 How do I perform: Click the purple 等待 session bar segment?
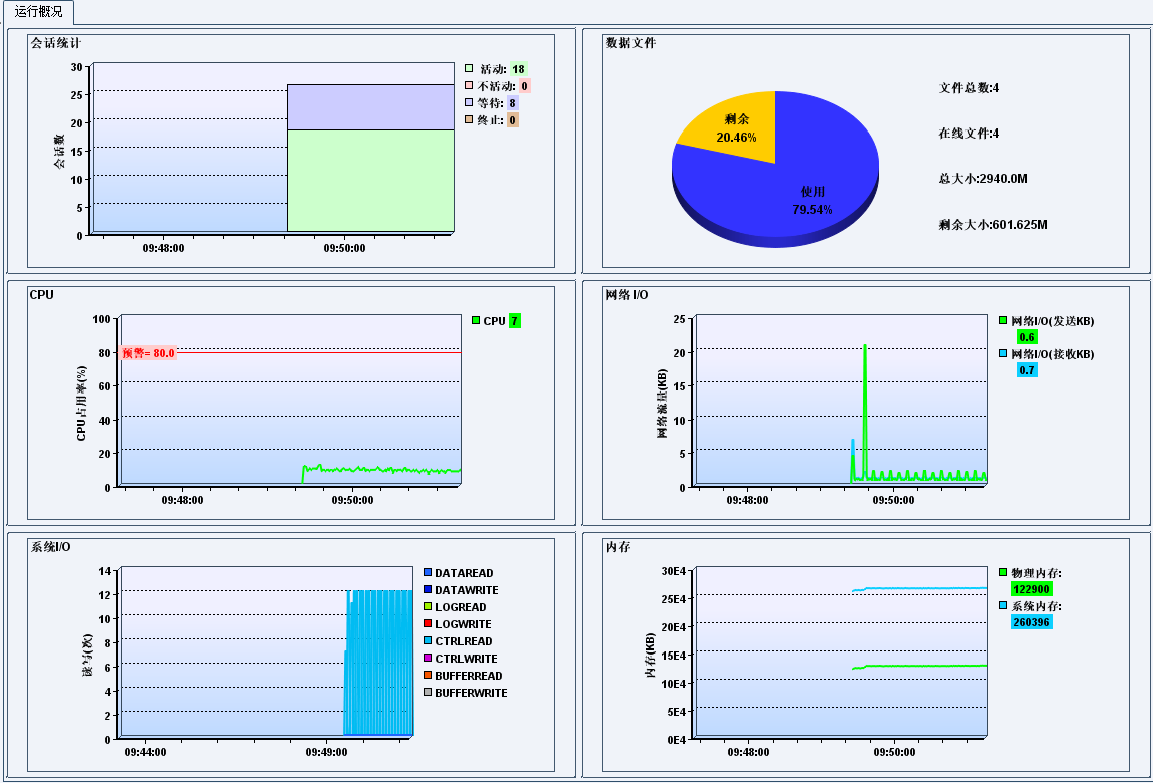pyautogui.click(x=370, y=107)
